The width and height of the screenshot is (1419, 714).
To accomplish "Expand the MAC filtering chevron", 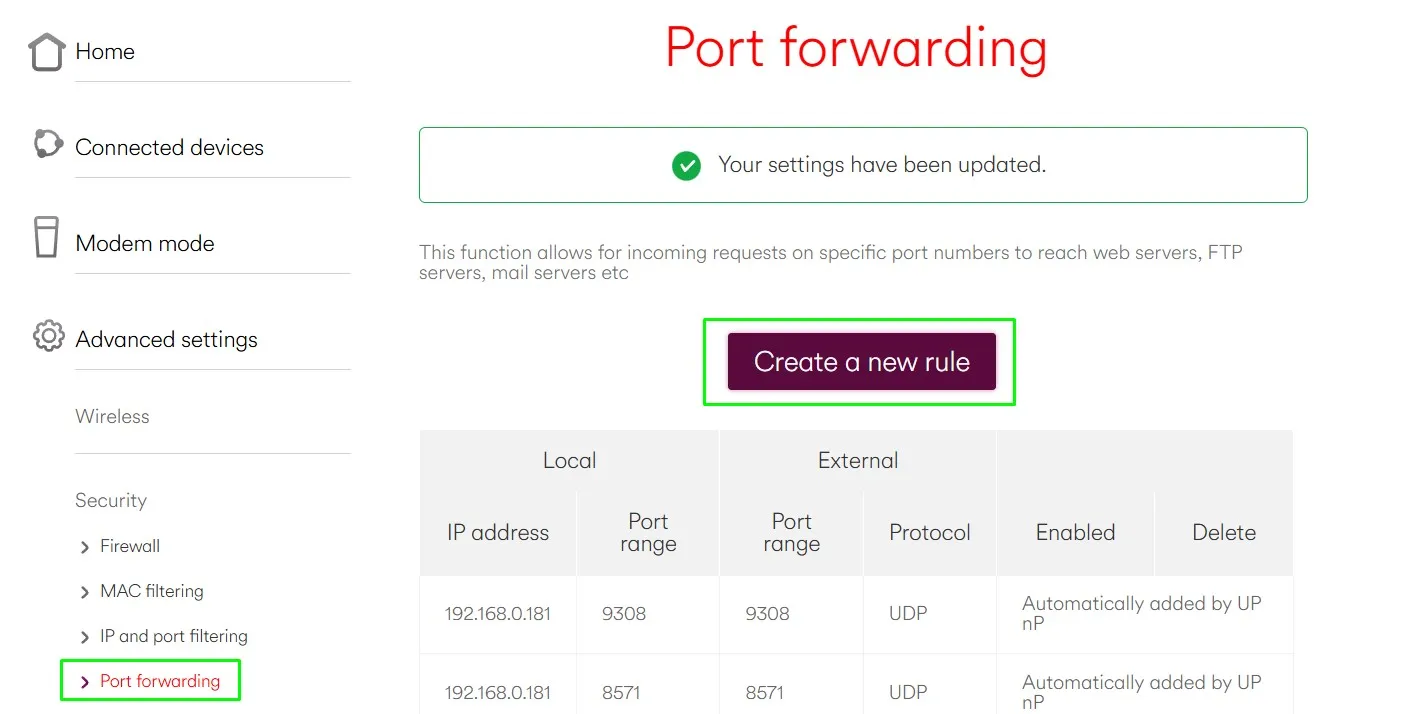I will (85, 592).
